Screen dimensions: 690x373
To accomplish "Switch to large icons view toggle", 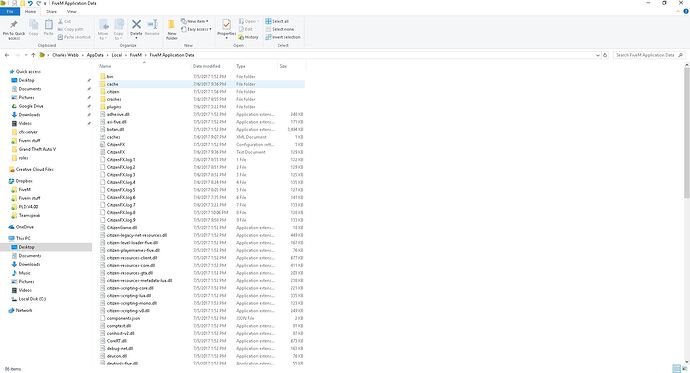I will click(x=684, y=369).
